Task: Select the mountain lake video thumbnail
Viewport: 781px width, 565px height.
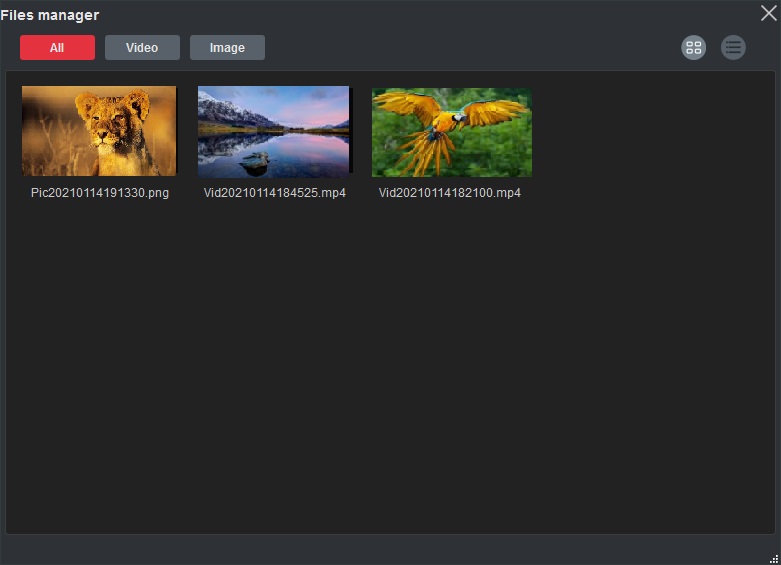Action: click(274, 132)
